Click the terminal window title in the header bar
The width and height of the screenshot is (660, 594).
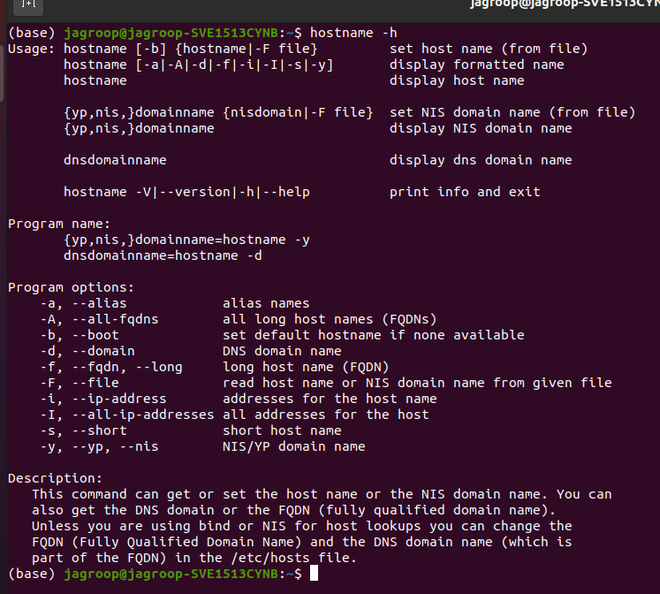pos(565,4)
